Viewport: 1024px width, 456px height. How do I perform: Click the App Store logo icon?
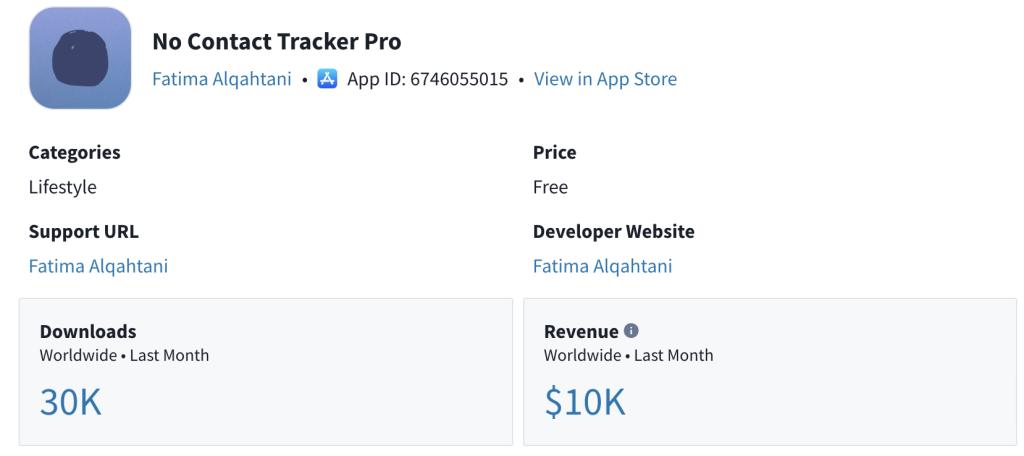(x=327, y=79)
